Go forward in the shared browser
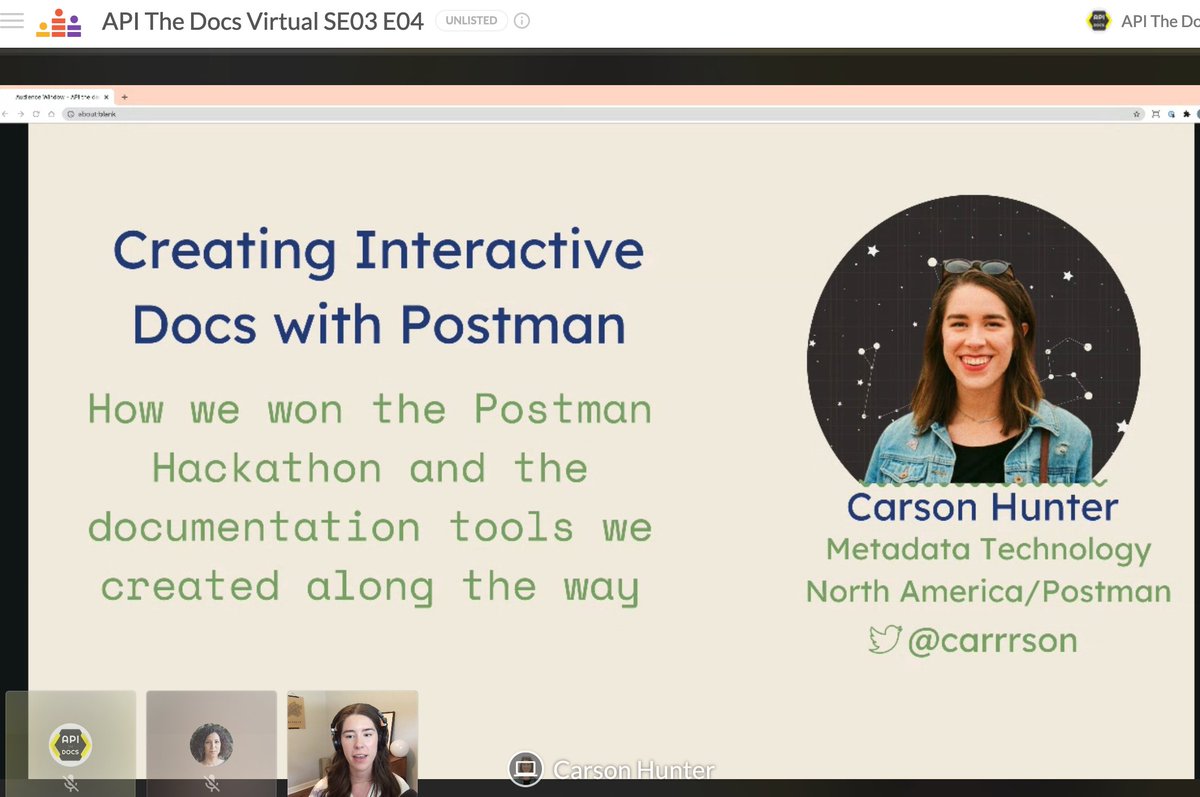This screenshot has height=797, width=1200. point(21,114)
